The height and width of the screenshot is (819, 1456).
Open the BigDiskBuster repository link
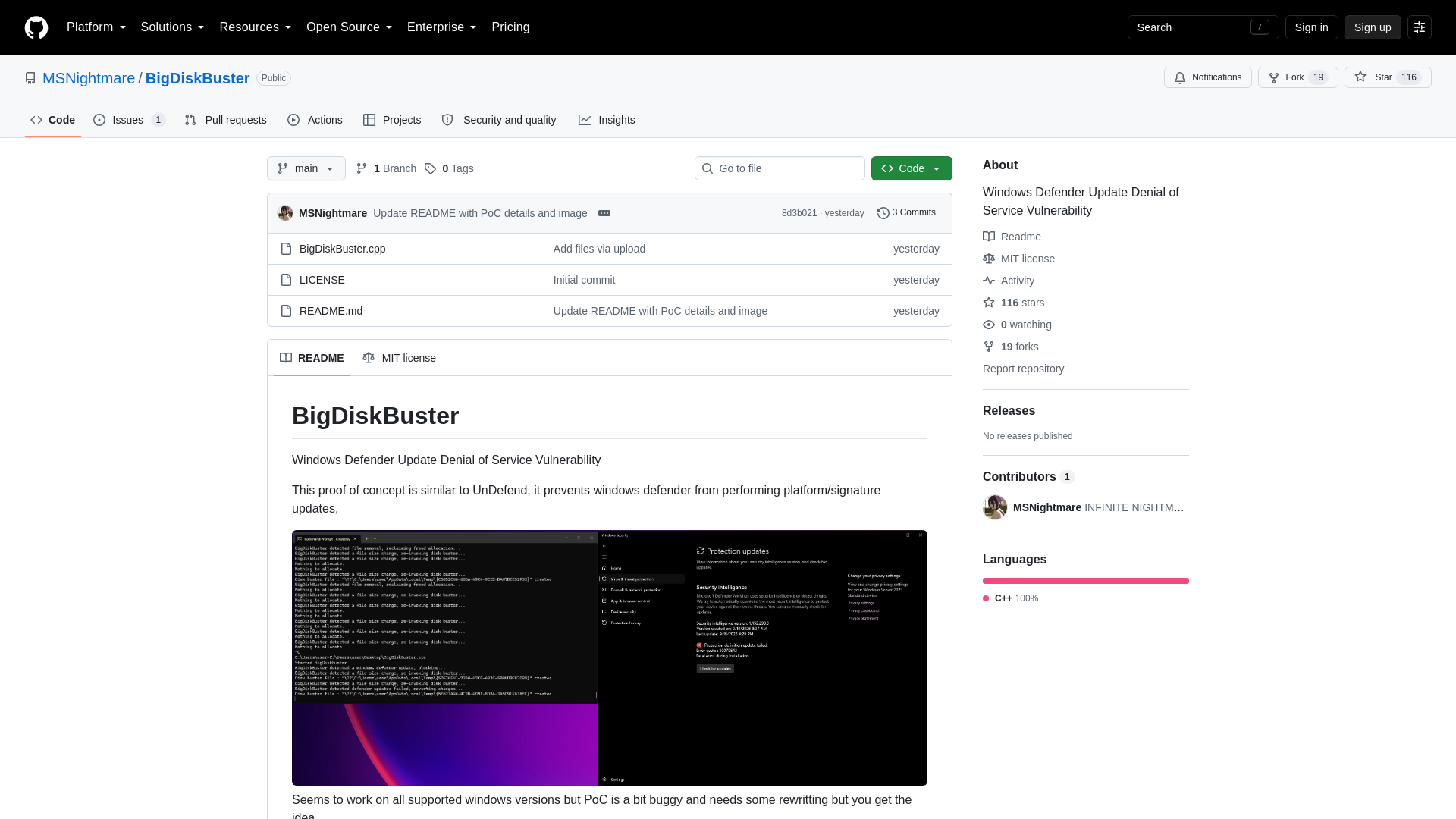click(x=197, y=78)
